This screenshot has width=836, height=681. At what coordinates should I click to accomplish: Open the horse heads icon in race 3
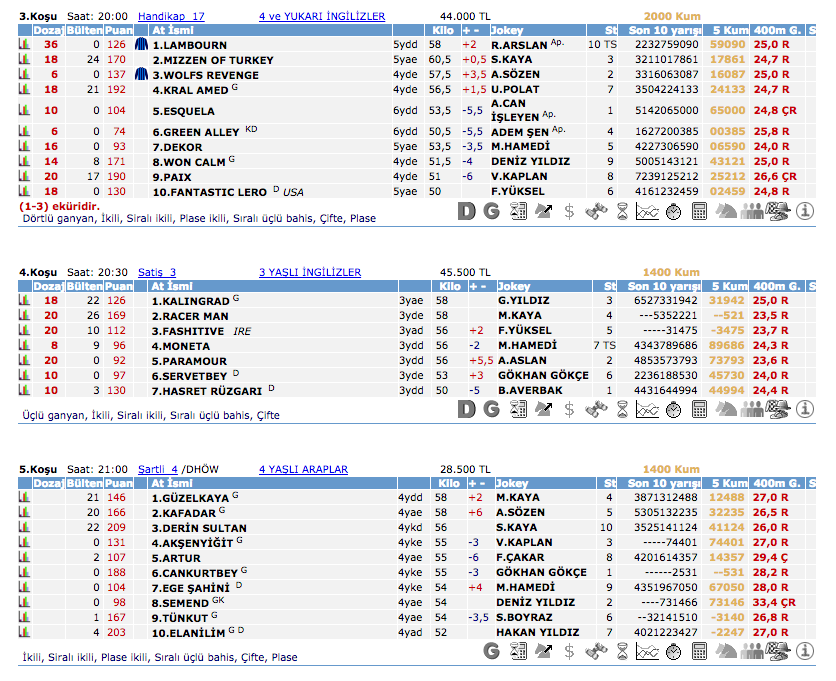[x=725, y=210]
